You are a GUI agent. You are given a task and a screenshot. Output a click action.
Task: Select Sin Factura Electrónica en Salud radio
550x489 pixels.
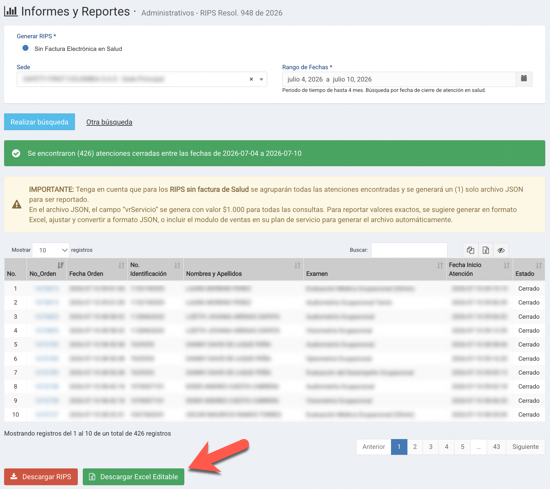tap(25, 48)
